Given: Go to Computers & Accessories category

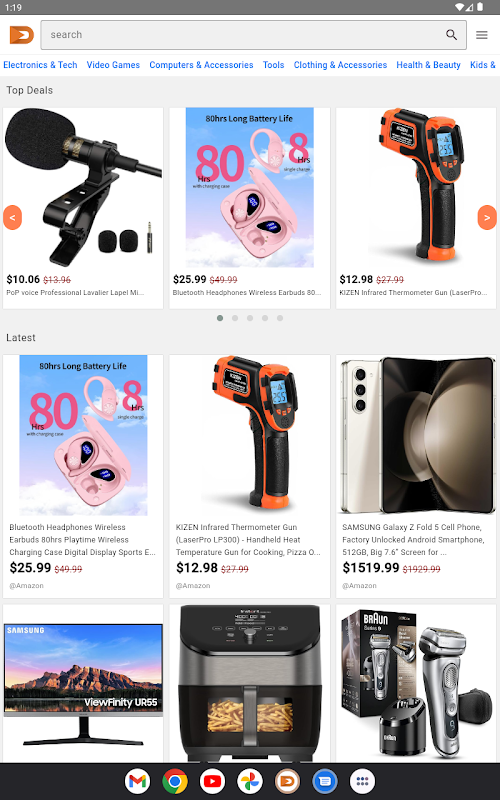Looking at the screenshot, I should pyautogui.click(x=201, y=65).
